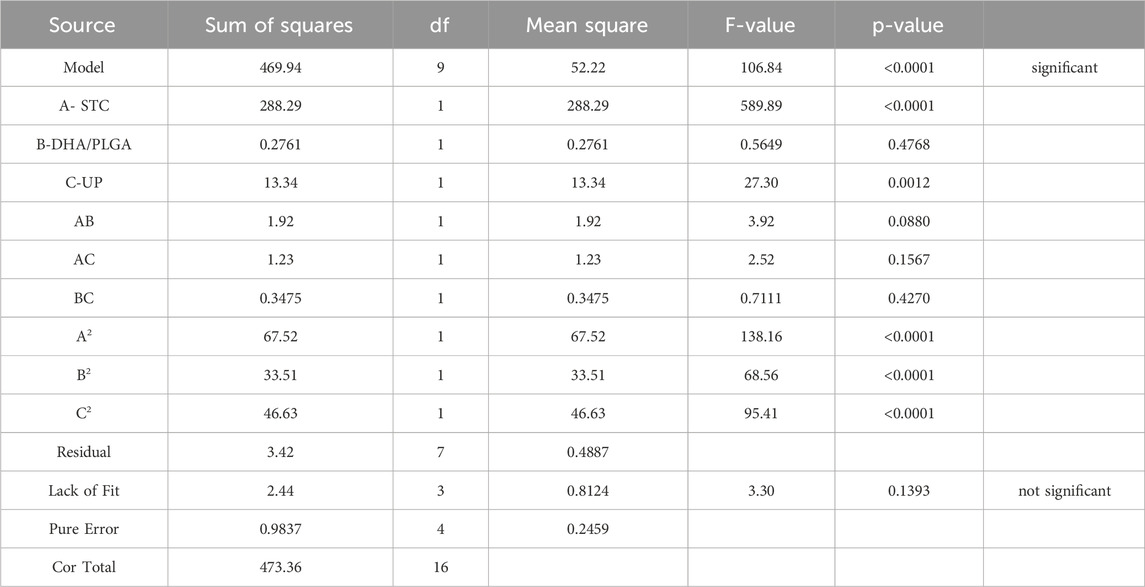Click 'not significant' in the Lack of Fit row
The height and width of the screenshot is (587, 1145).
[1064, 491]
